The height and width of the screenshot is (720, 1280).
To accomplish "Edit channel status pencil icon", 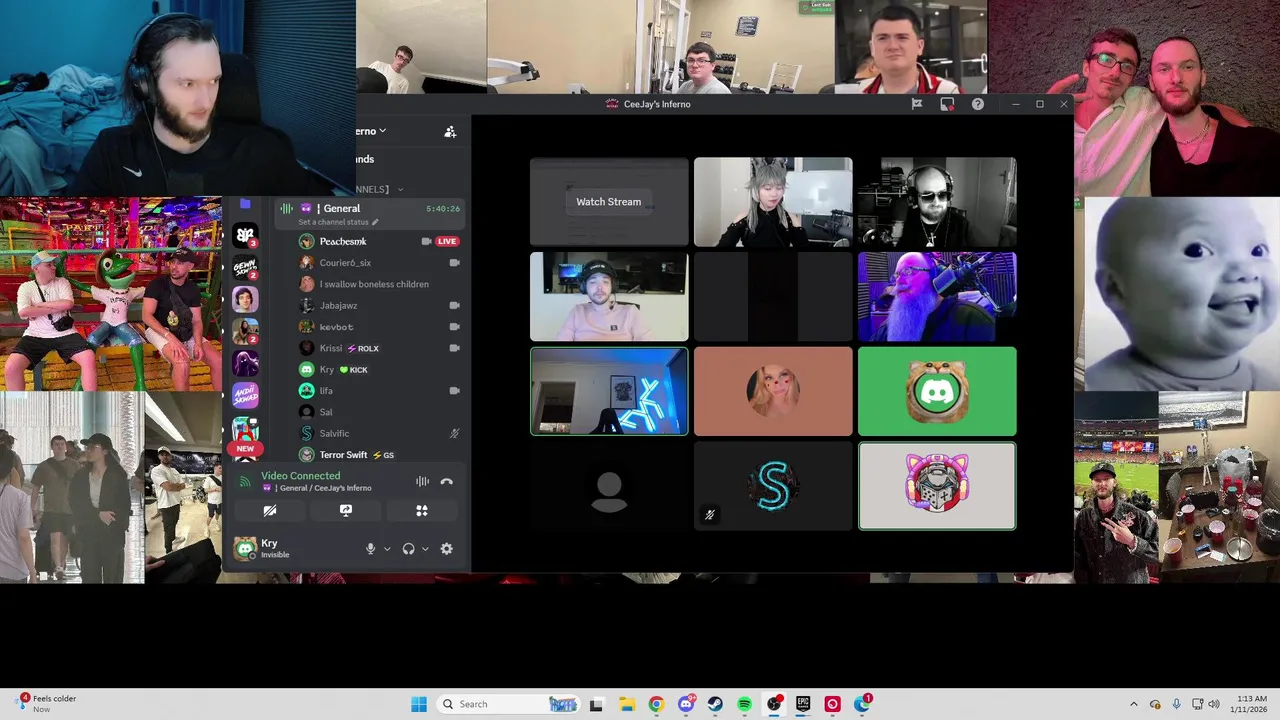I will tap(375, 222).
